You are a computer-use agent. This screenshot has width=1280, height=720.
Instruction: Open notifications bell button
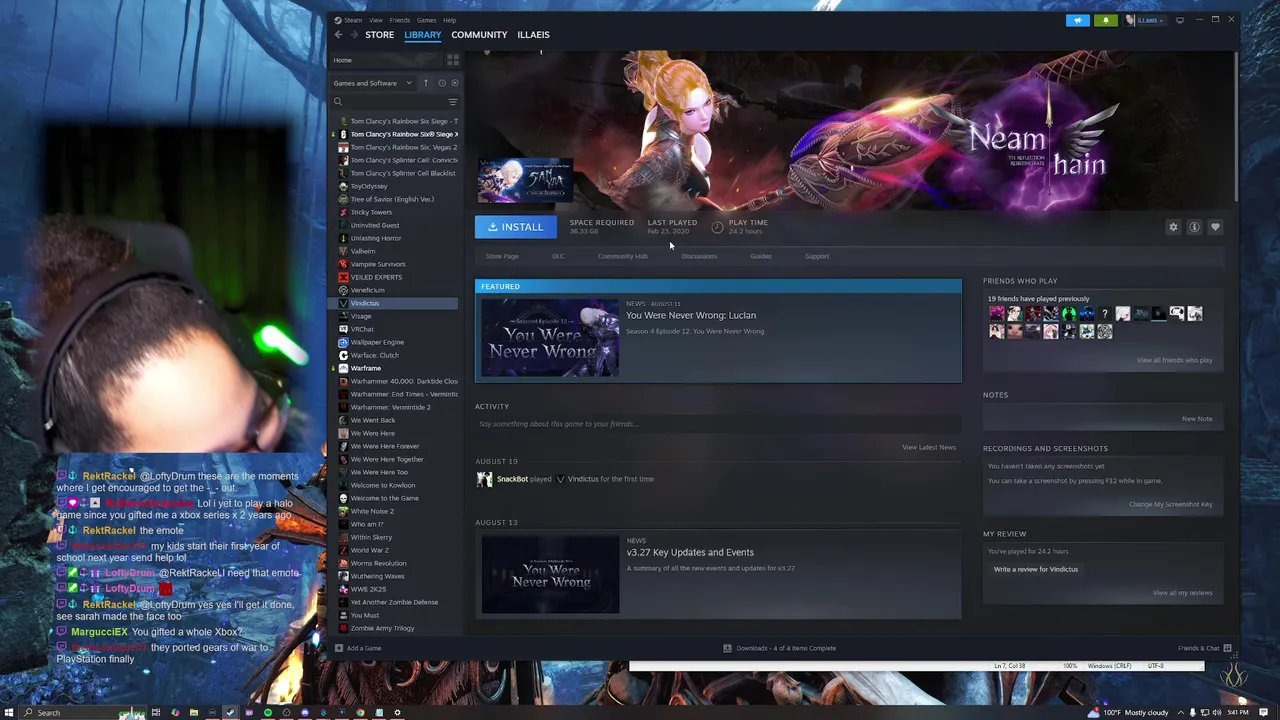coord(1106,20)
